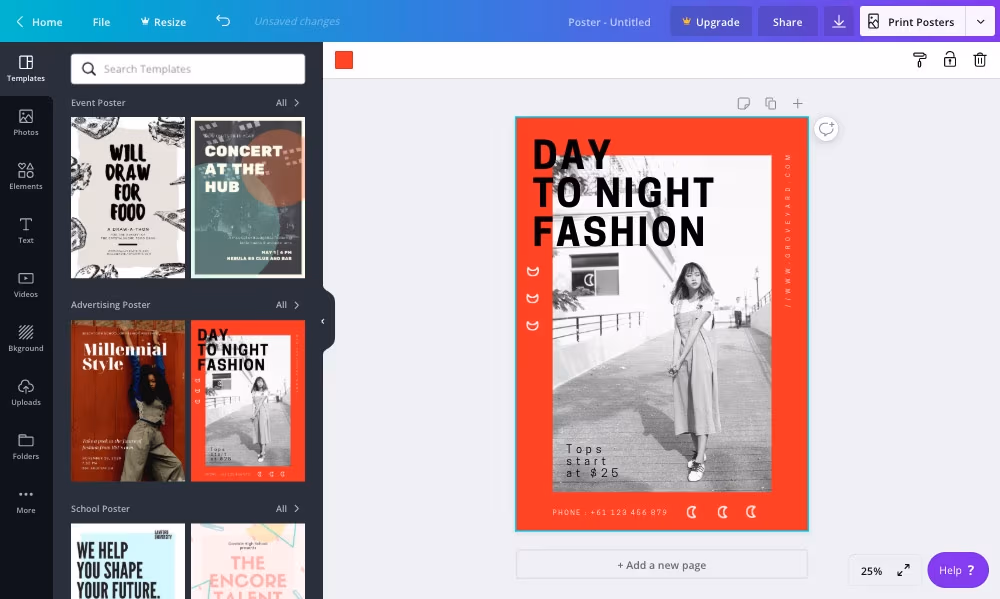Click the Copy style paint roller icon
This screenshot has width=1000, height=599.
click(920, 60)
